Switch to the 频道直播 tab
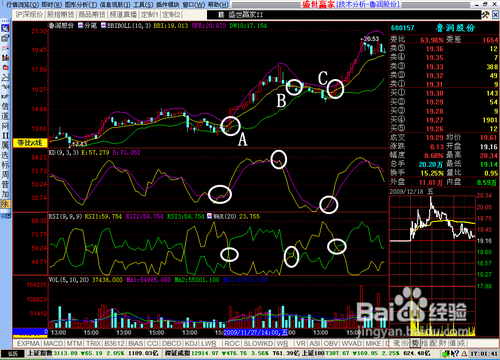 click(x=123, y=14)
